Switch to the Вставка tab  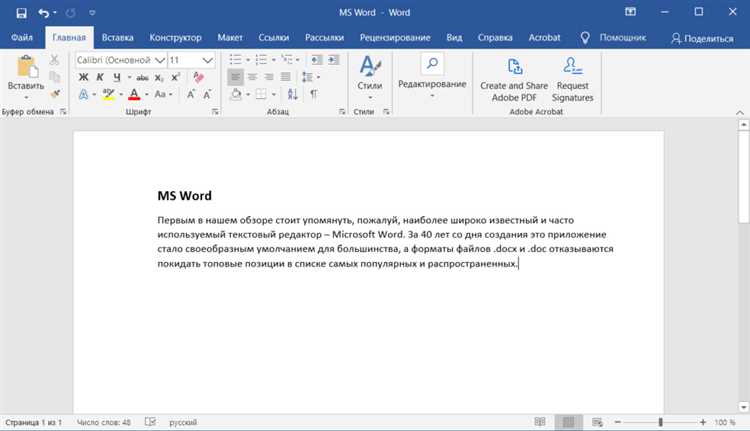click(118, 37)
